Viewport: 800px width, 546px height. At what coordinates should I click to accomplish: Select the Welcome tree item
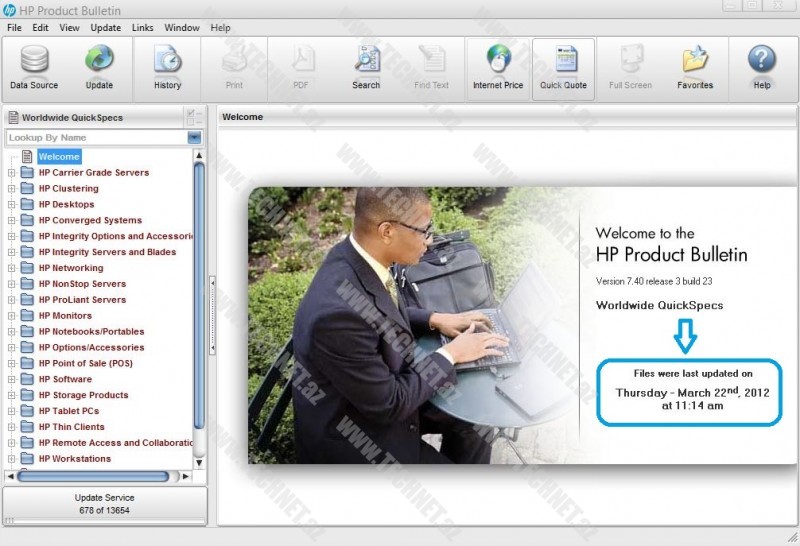coord(59,157)
